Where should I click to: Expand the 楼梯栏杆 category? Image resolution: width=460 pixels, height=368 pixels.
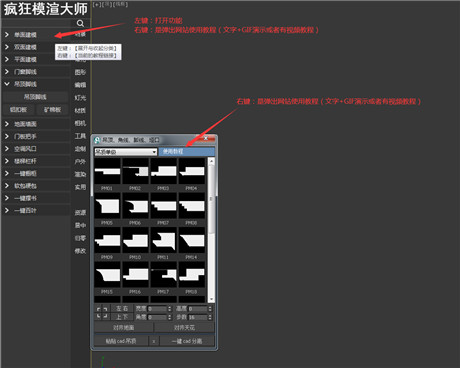click(36, 161)
